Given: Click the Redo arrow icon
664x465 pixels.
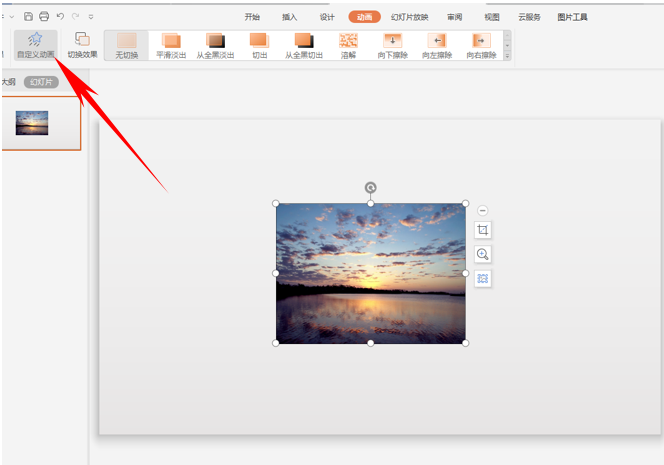Looking at the screenshot, I should 75,17.
